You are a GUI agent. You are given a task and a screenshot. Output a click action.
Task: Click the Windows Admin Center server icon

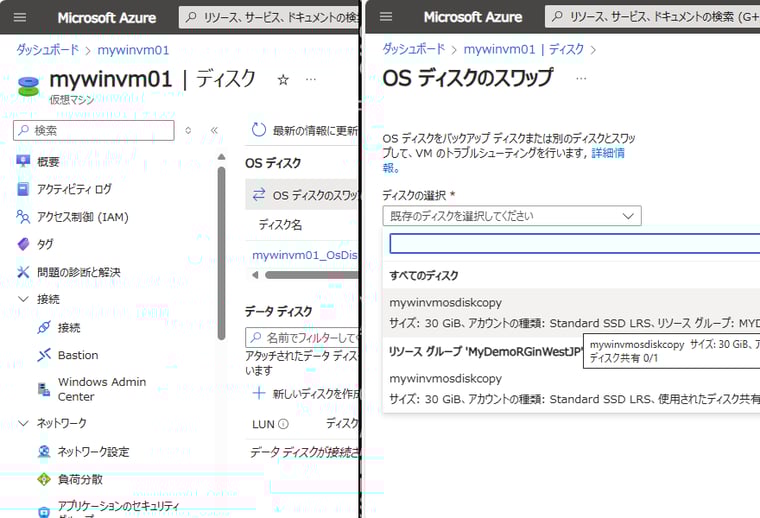point(44,389)
